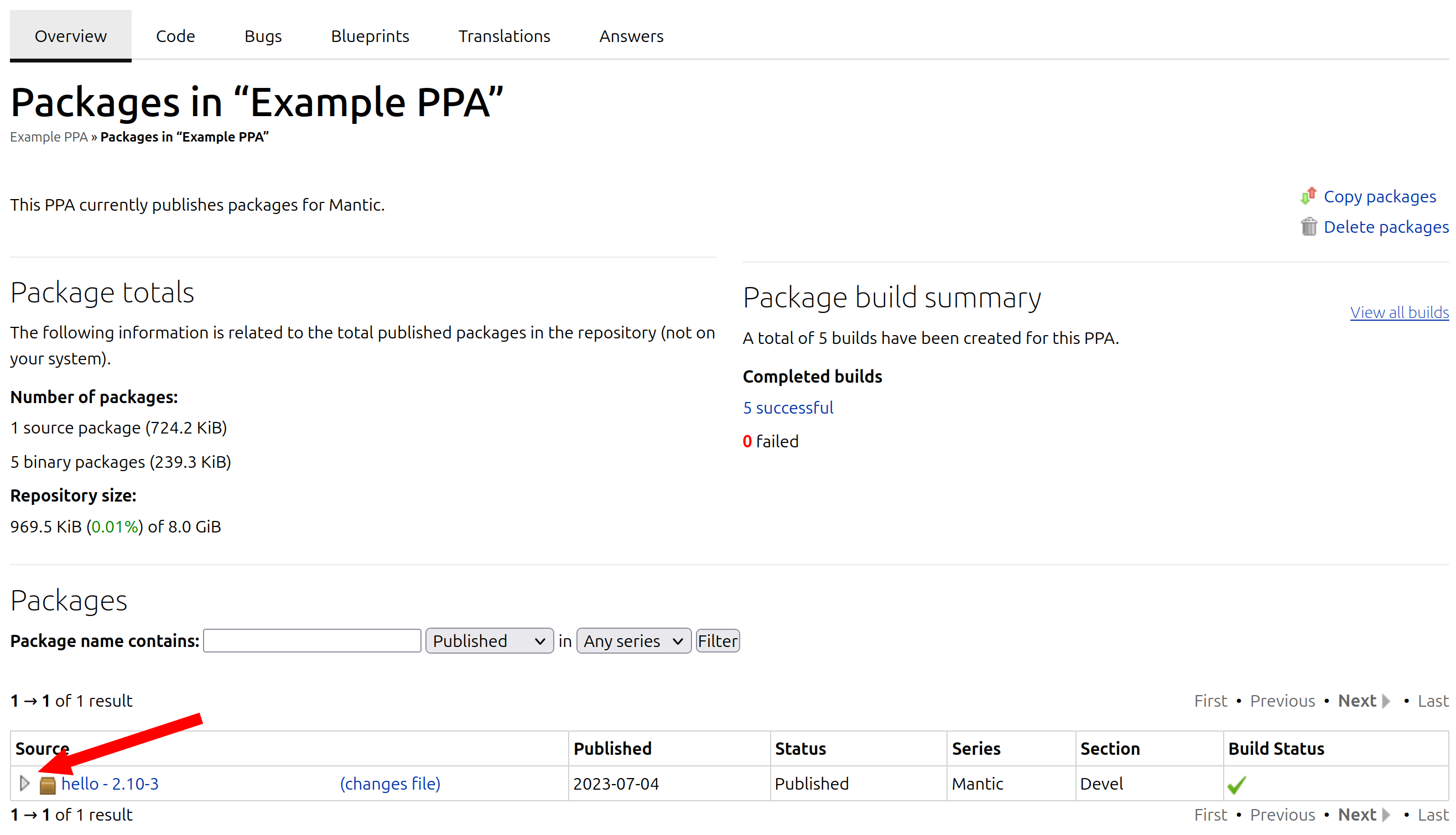Click the Example PPA breadcrumb link
Viewport: 1456px width, 835px height.
(x=49, y=137)
